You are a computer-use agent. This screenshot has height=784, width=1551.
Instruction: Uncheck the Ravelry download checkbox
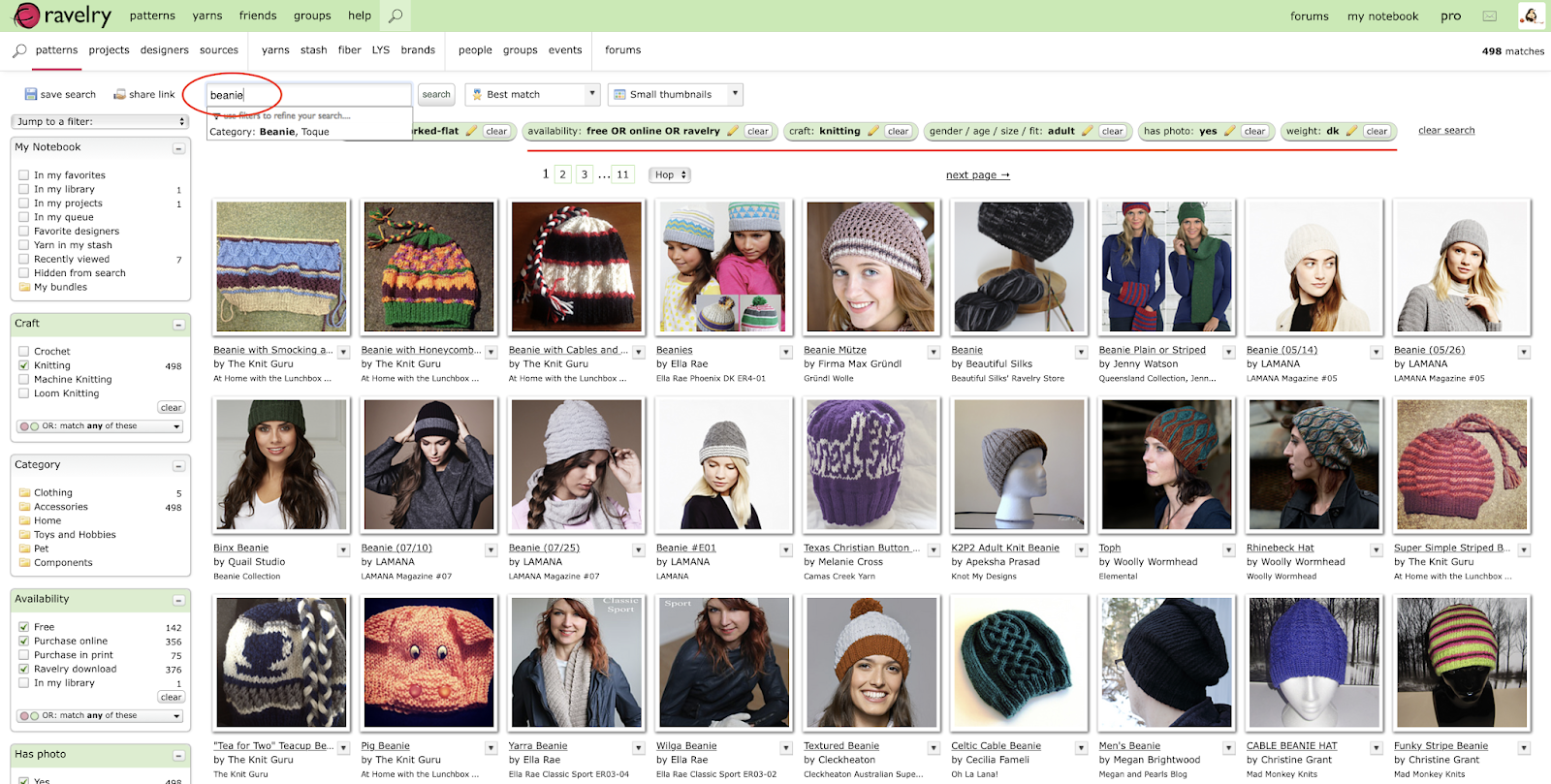(x=24, y=669)
